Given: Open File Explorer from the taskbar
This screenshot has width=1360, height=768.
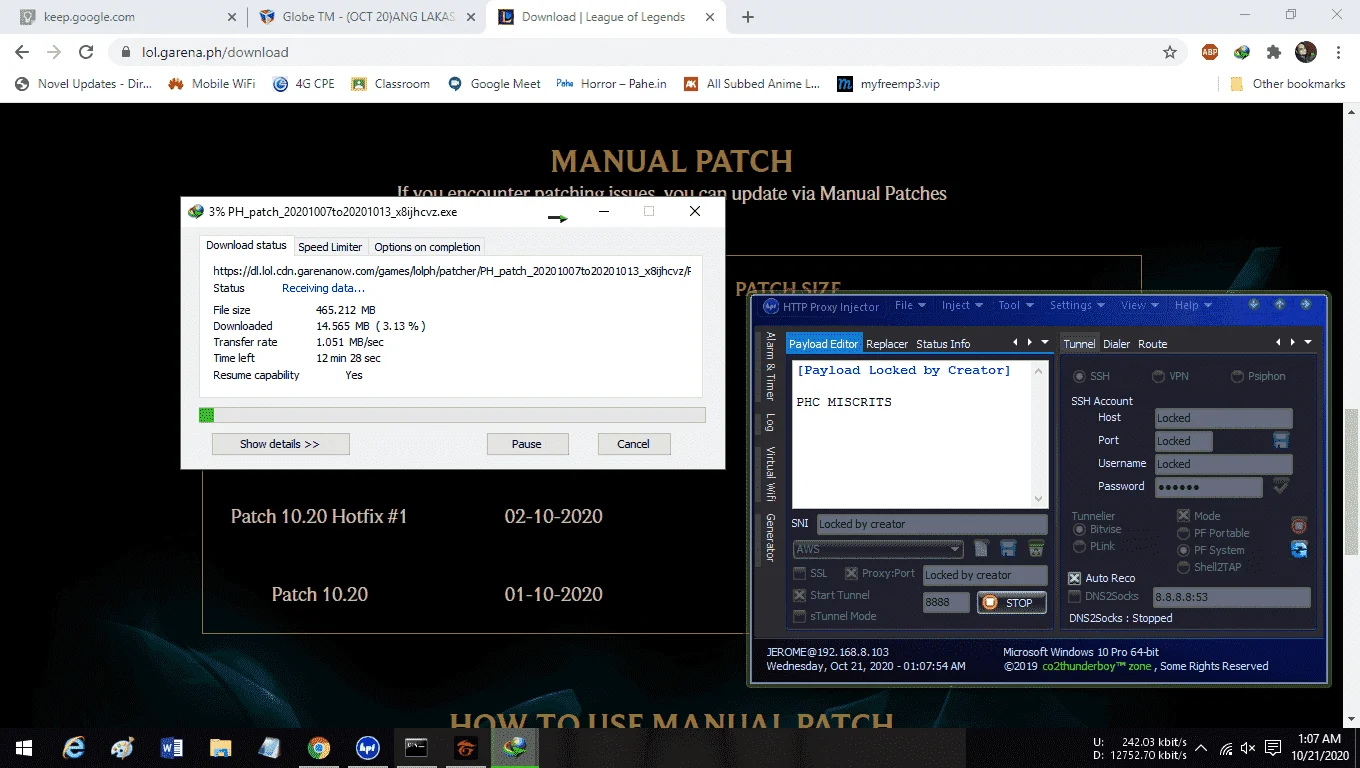Looking at the screenshot, I should pyautogui.click(x=220, y=748).
